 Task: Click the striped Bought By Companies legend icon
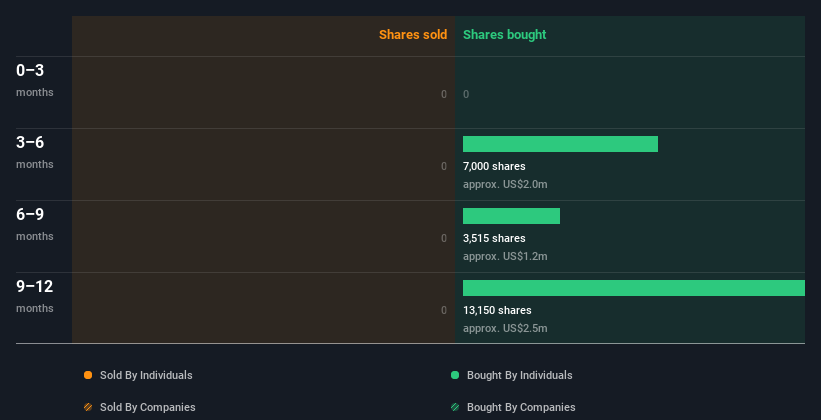455,407
